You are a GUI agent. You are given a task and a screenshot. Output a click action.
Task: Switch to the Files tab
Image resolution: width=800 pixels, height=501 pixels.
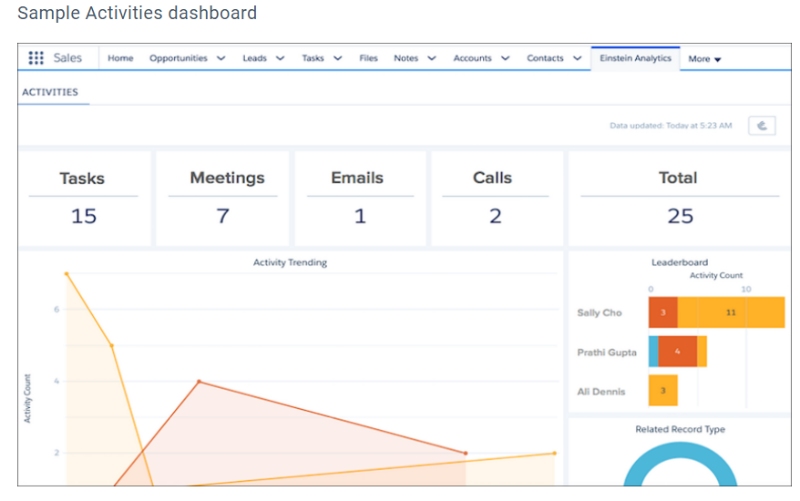click(x=368, y=59)
